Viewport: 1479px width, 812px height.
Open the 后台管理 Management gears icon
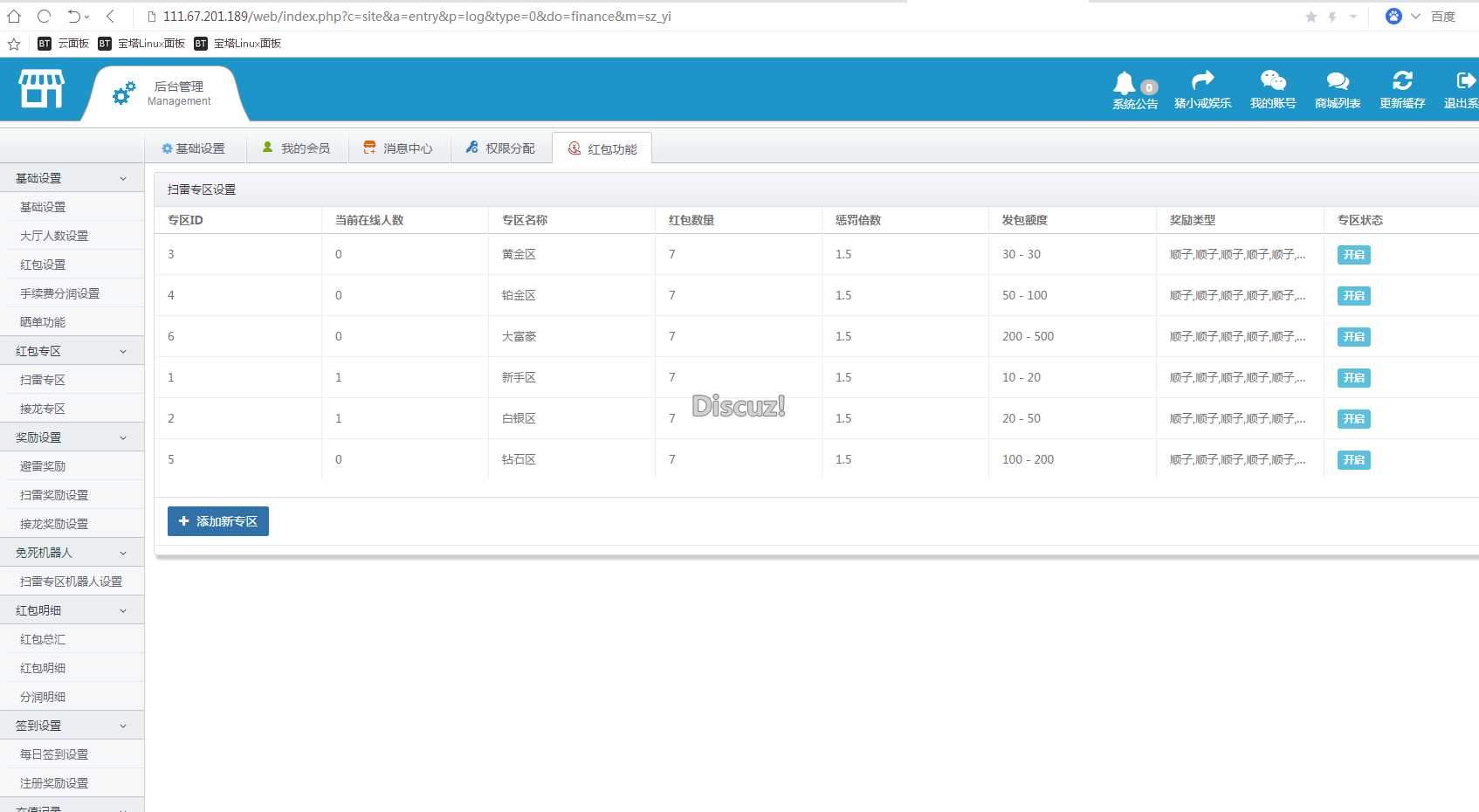[x=125, y=93]
